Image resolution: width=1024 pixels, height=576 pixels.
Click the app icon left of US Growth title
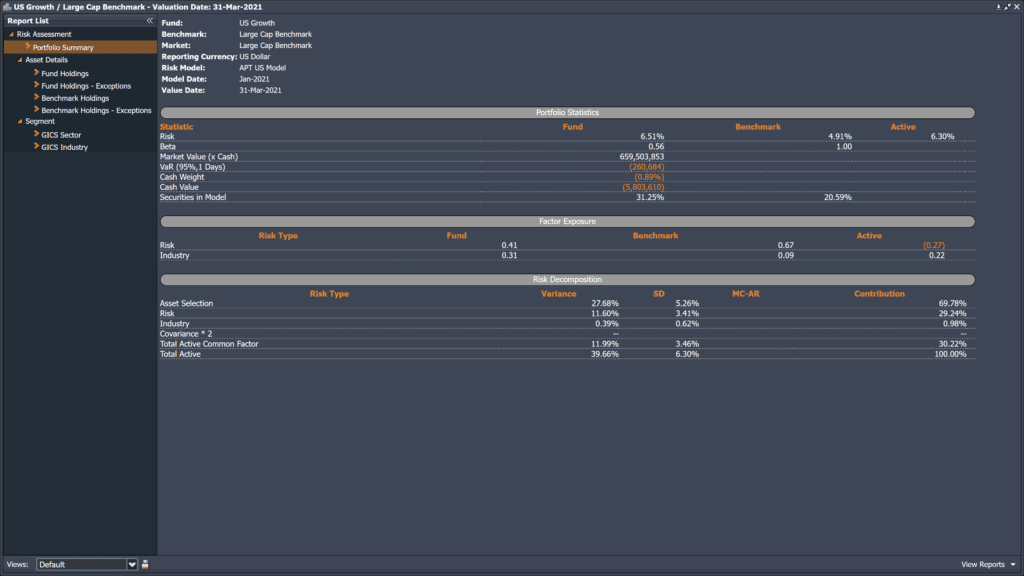[6, 7]
